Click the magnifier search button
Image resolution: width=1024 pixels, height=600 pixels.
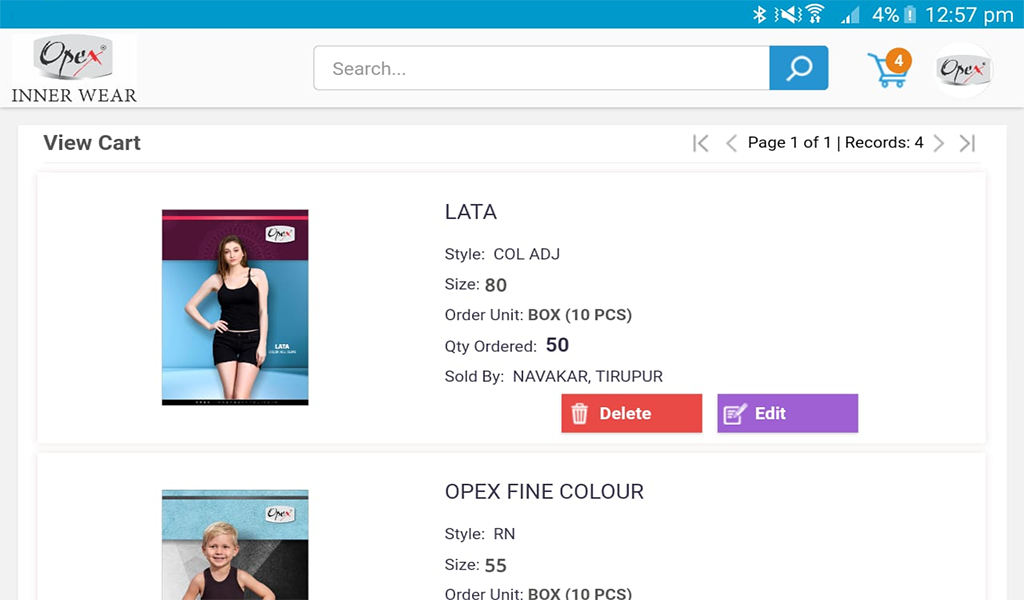click(799, 68)
